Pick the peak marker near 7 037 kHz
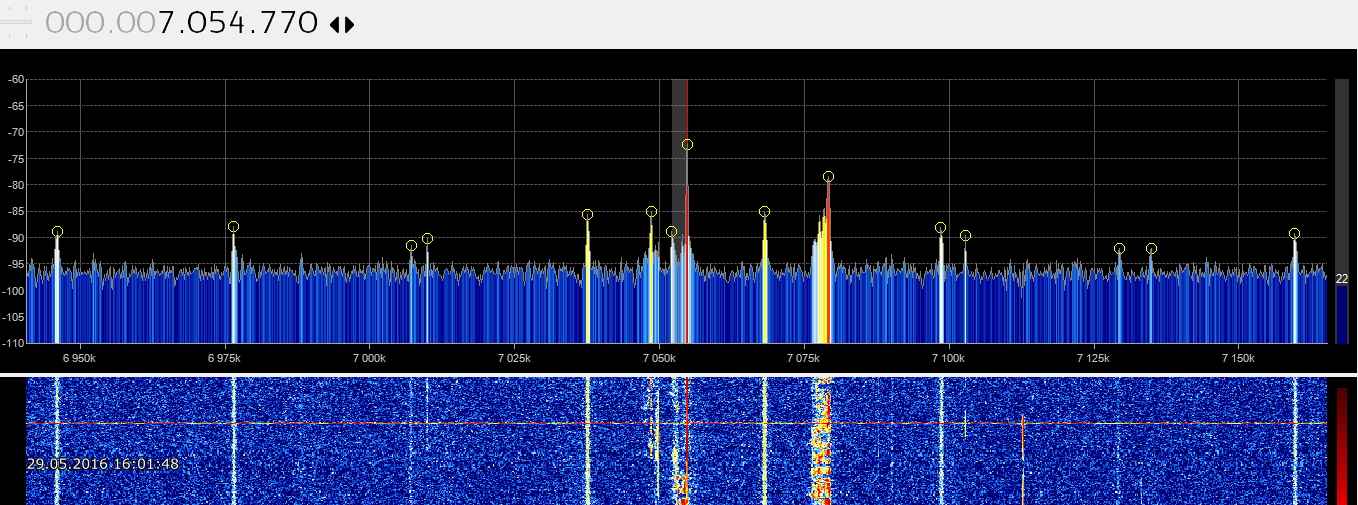The image size is (1358, 505). tap(587, 215)
